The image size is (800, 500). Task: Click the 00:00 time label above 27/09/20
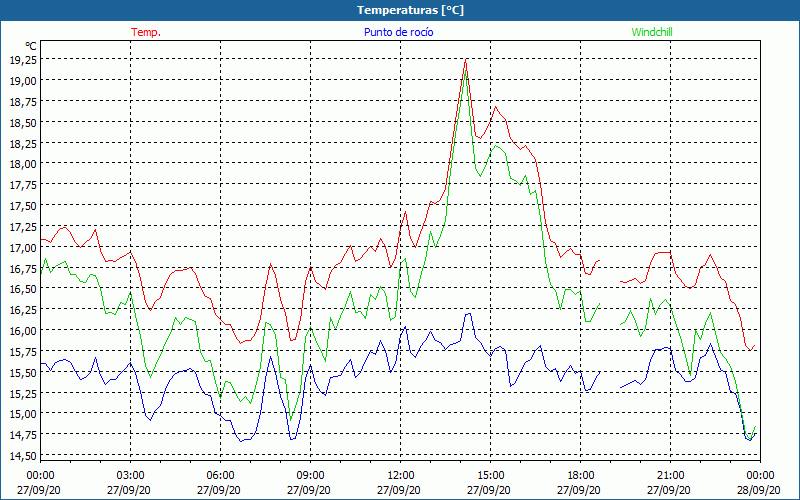40,476
